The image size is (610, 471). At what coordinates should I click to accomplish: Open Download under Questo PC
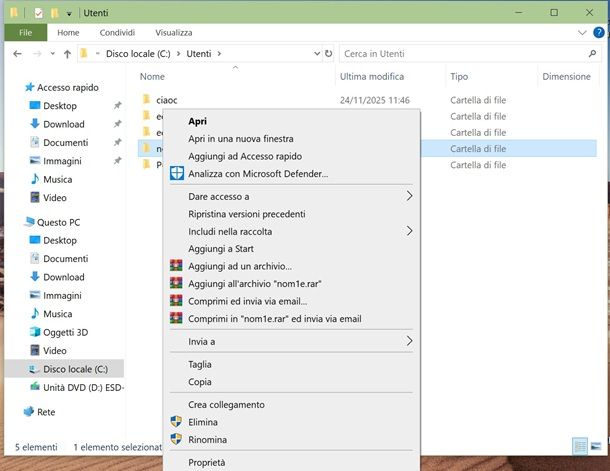pos(63,277)
